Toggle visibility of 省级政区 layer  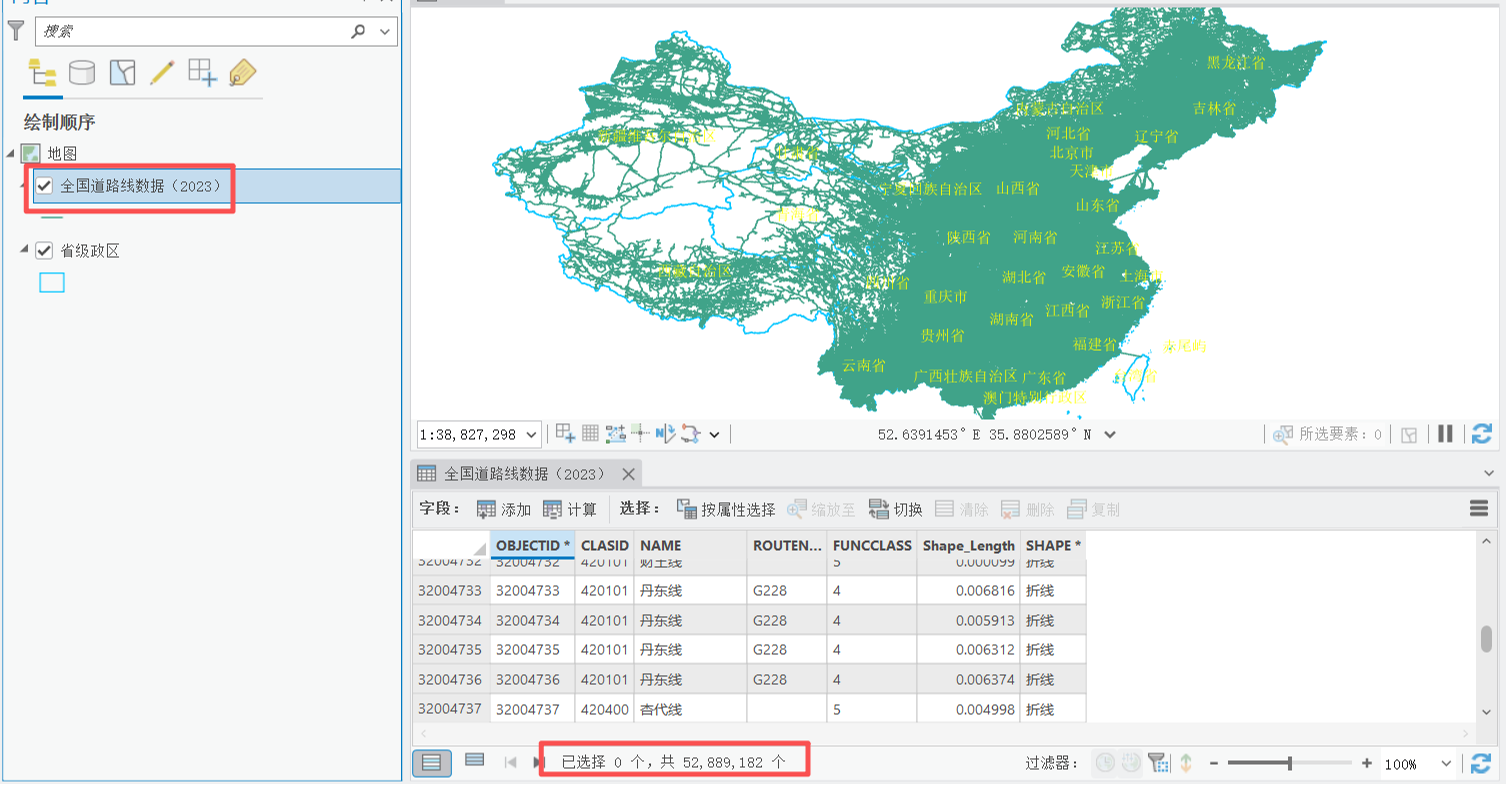pyautogui.click(x=44, y=250)
